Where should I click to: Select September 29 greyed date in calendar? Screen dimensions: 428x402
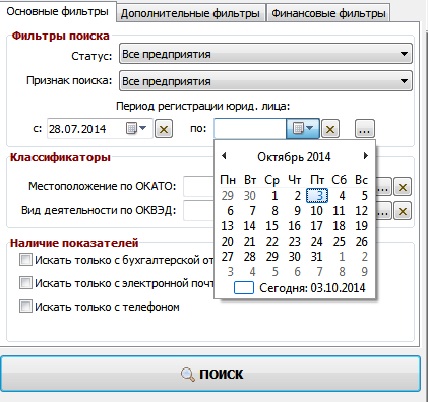[228, 196]
